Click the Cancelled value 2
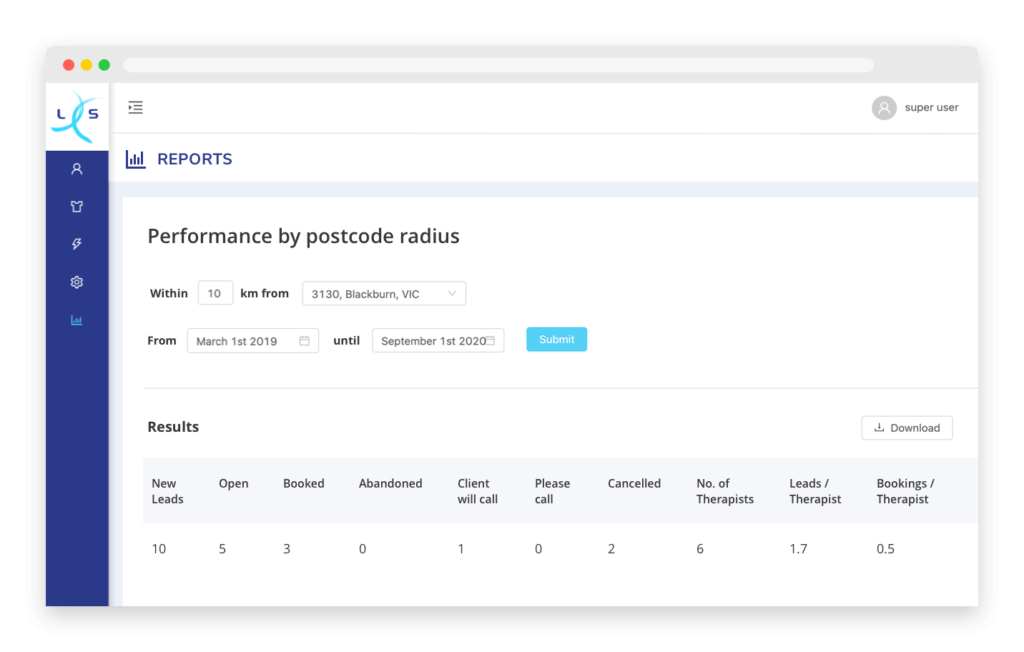The height and width of the screenshot is (652, 1024). 611,549
